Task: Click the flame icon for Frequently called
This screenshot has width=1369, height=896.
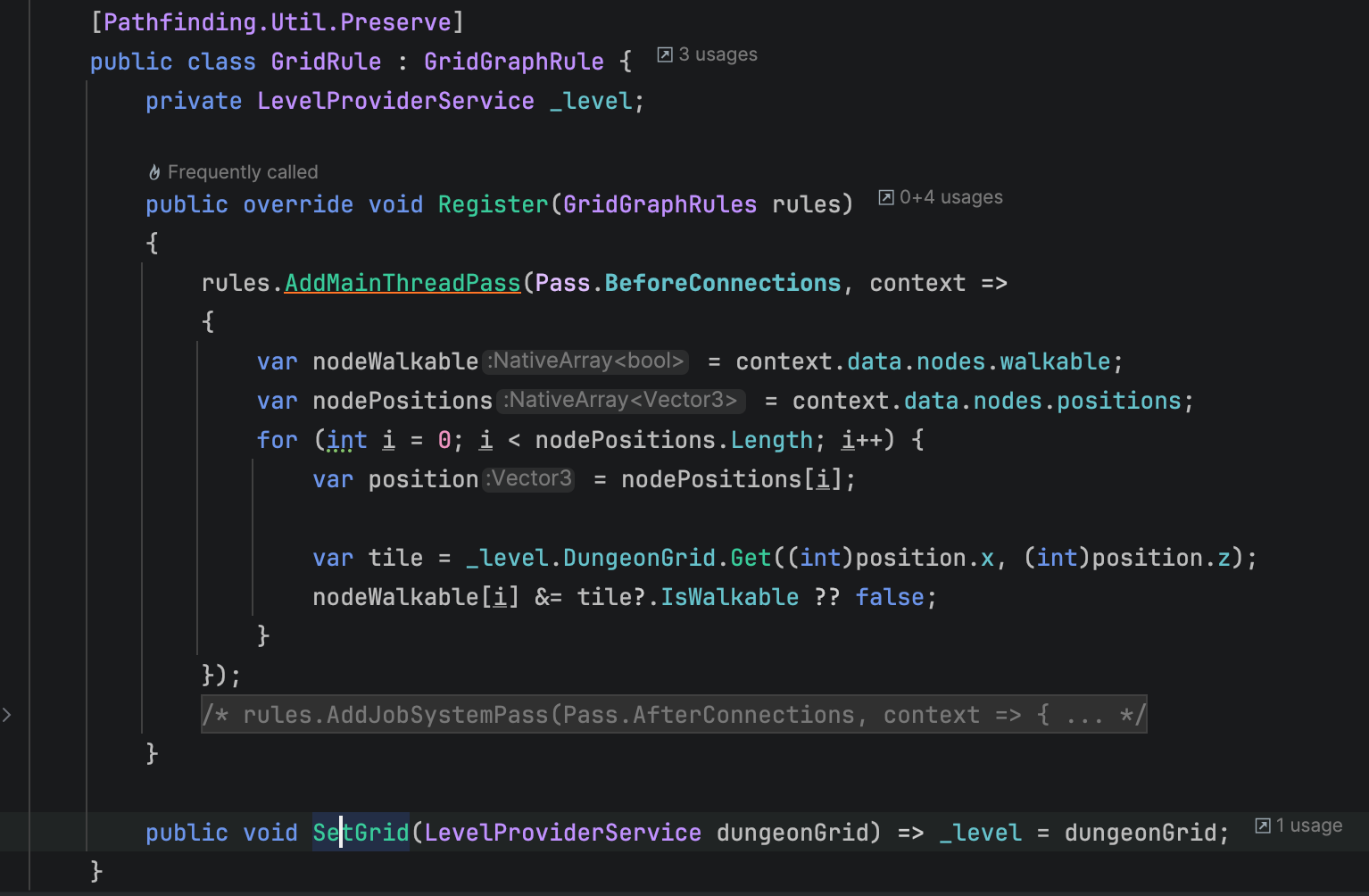Action: [x=154, y=172]
